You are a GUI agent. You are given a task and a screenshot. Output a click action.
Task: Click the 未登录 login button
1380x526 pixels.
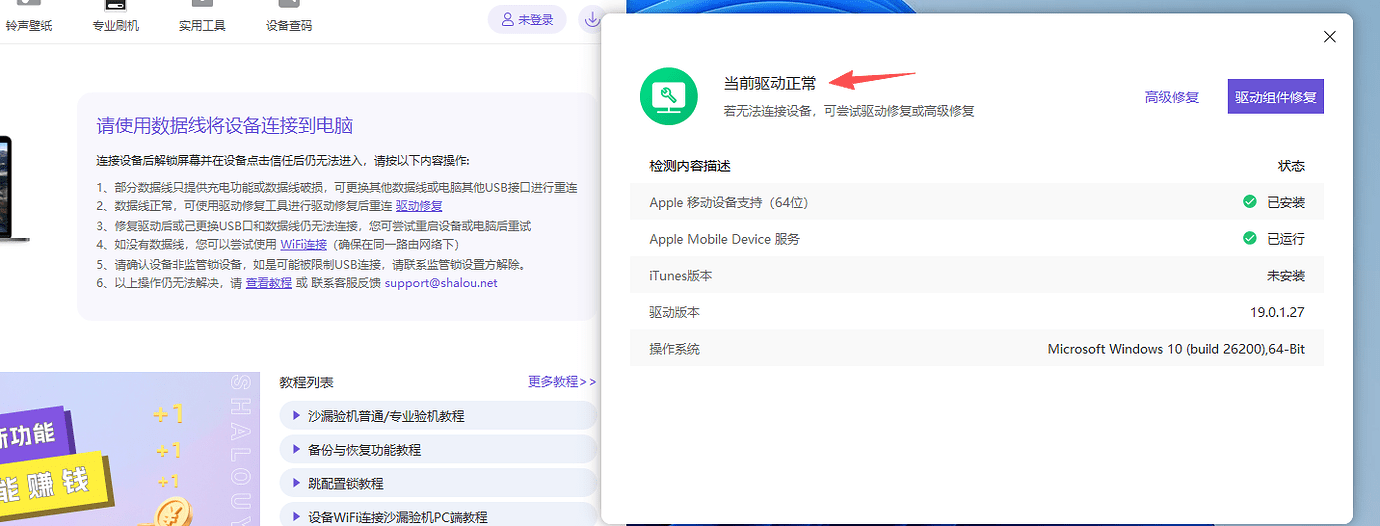pos(527,19)
